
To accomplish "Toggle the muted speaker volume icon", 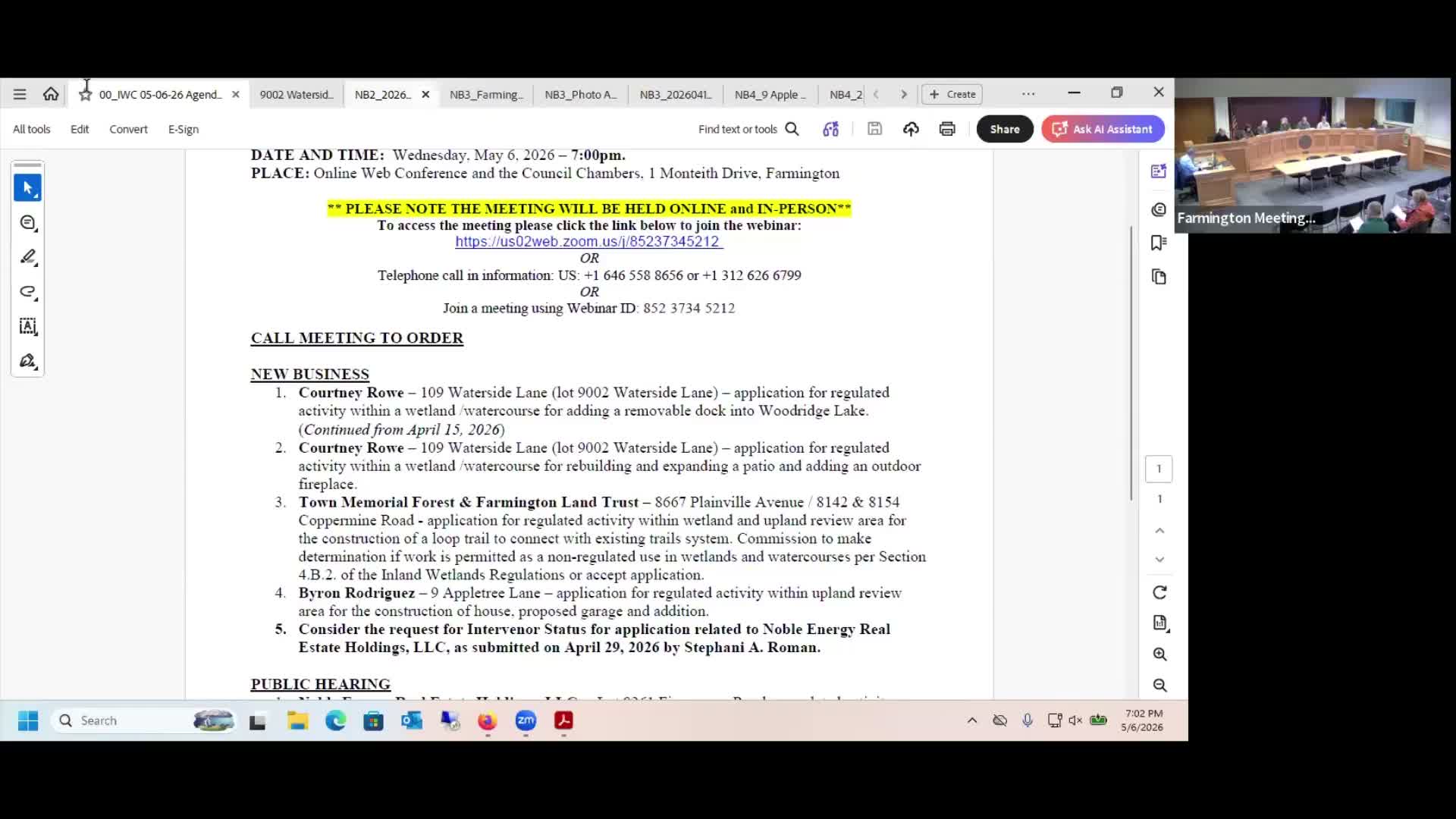I will pos(1075,720).
